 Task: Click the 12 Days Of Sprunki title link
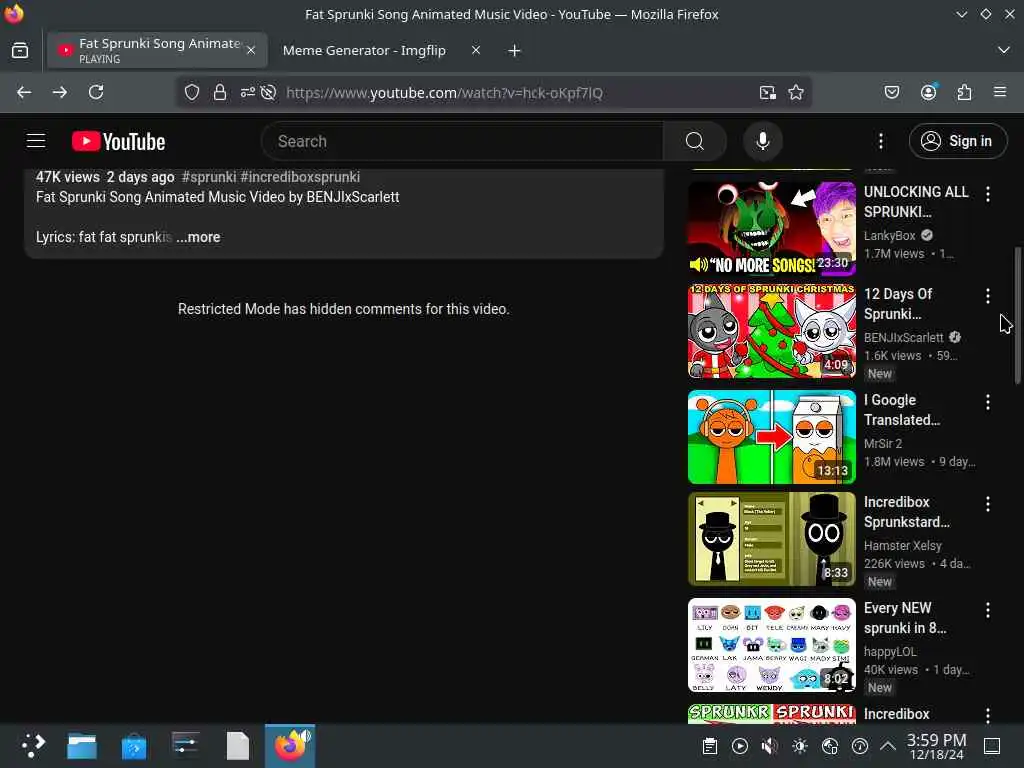click(x=899, y=304)
